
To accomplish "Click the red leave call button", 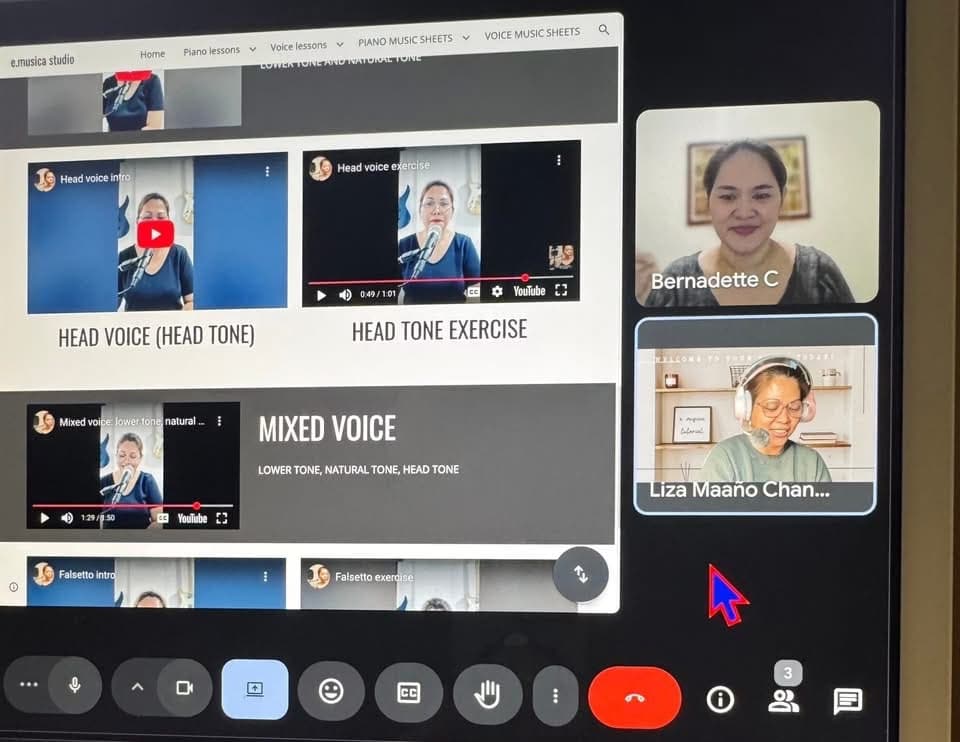I will [x=634, y=697].
